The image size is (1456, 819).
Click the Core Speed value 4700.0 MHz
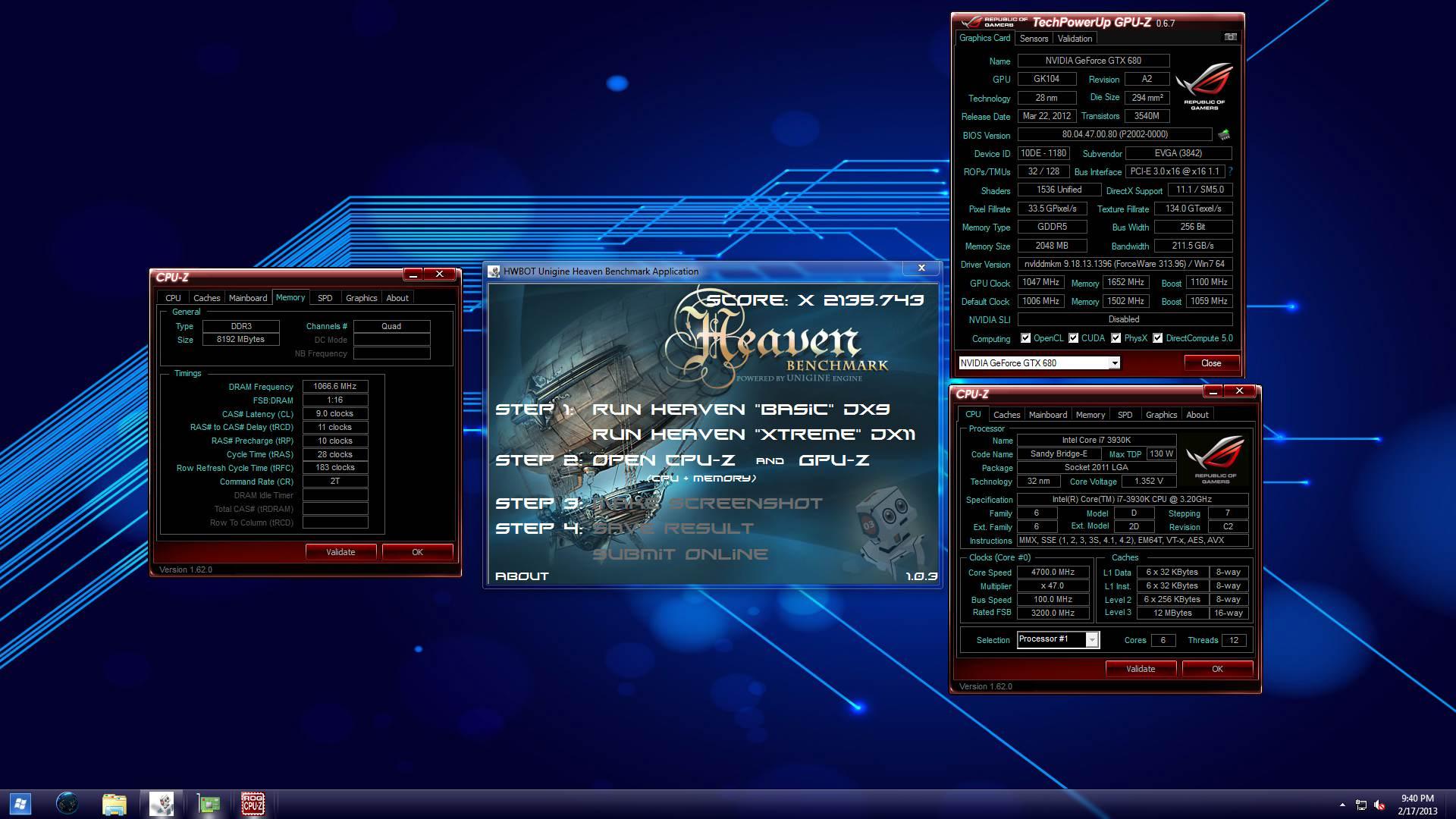click(1053, 573)
